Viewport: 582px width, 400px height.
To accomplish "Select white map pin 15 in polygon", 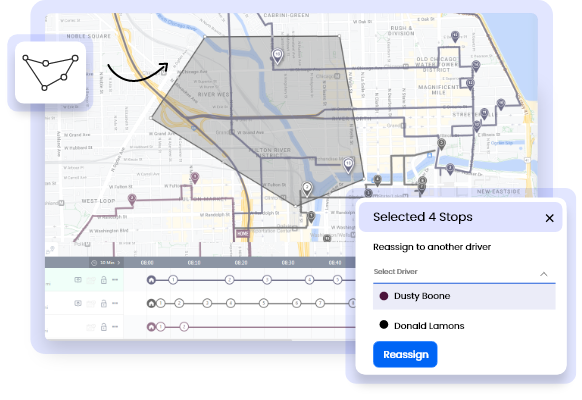I will [277, 56].
